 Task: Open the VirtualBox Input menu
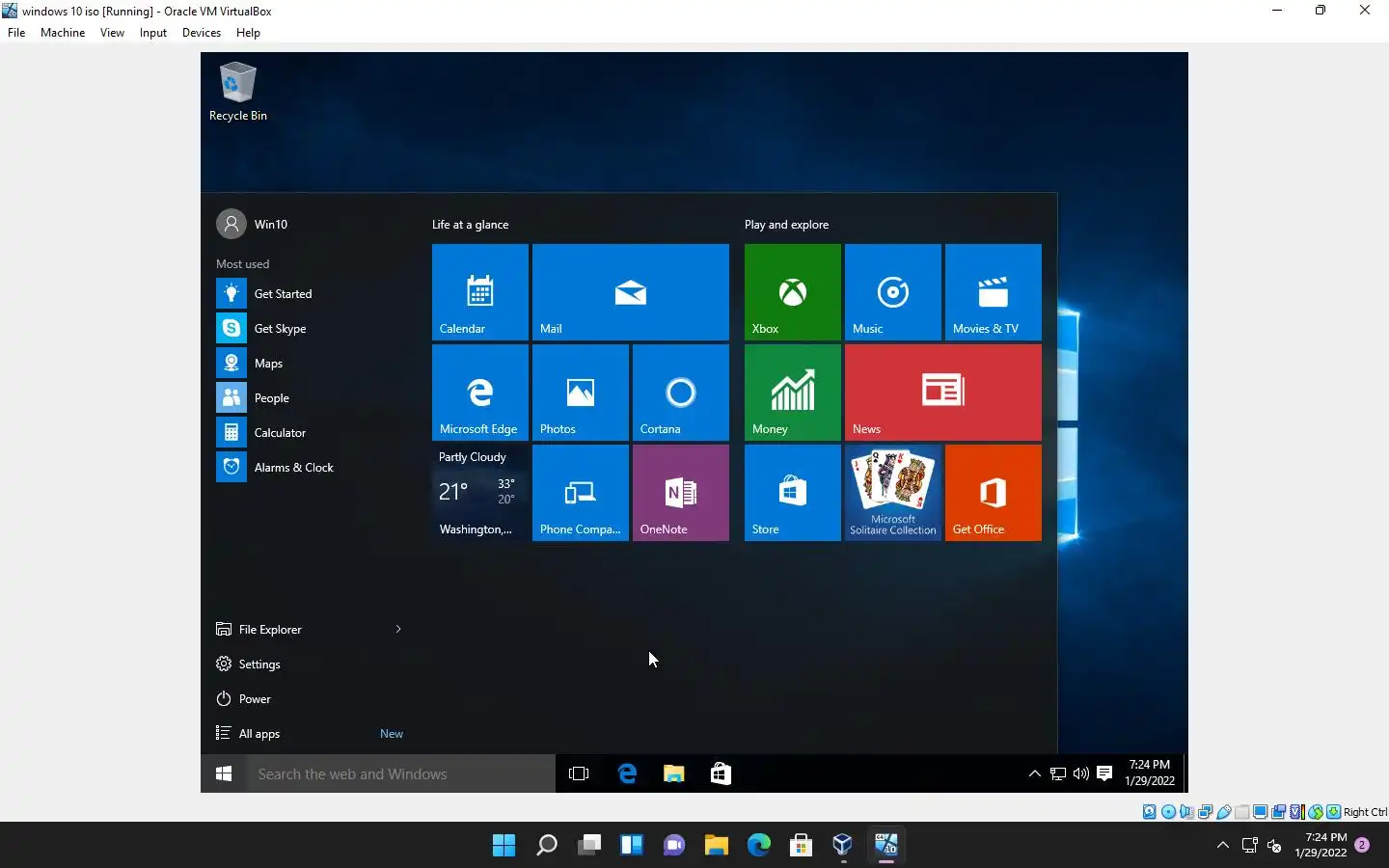153,33
